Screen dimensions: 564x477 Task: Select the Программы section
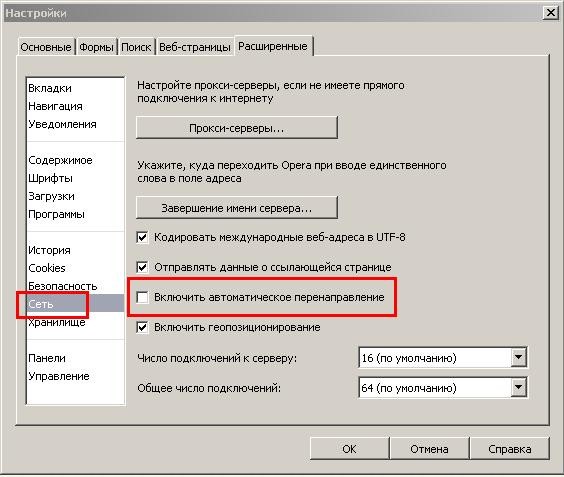(56, 214)
